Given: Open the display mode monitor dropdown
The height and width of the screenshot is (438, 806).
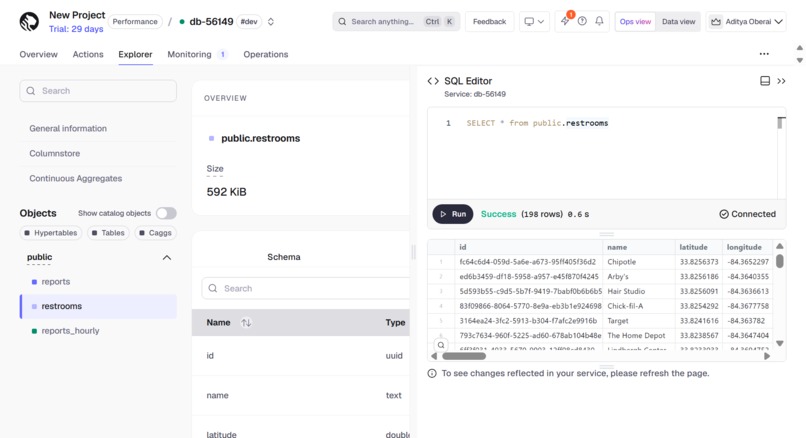Looking at the screenshot, I should click(534, 22).
